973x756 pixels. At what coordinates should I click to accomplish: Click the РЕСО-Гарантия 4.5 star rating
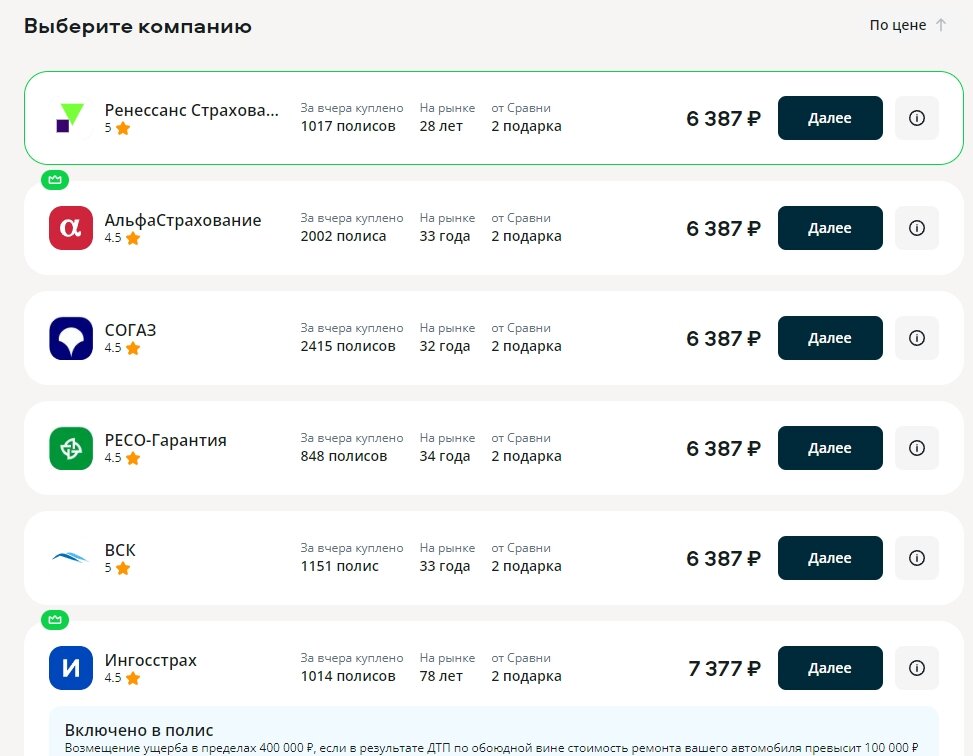point(122,458)
